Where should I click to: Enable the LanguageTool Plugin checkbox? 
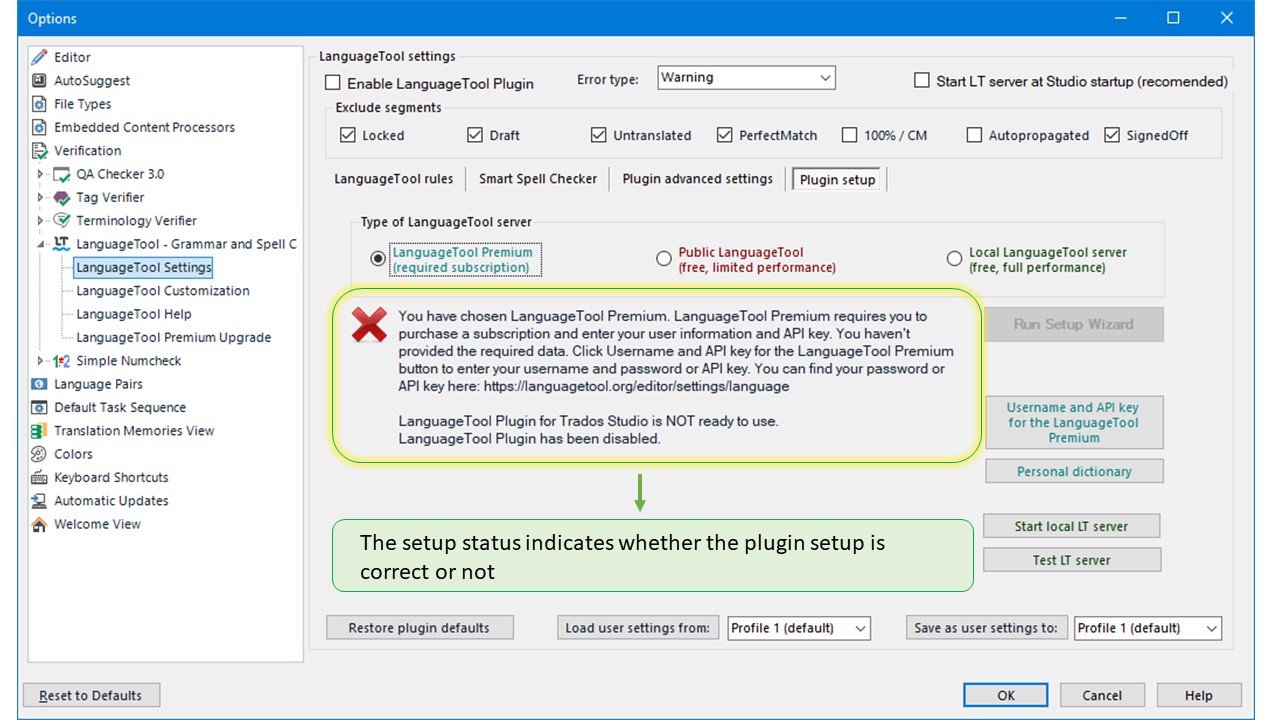click(x=332, y=83)
